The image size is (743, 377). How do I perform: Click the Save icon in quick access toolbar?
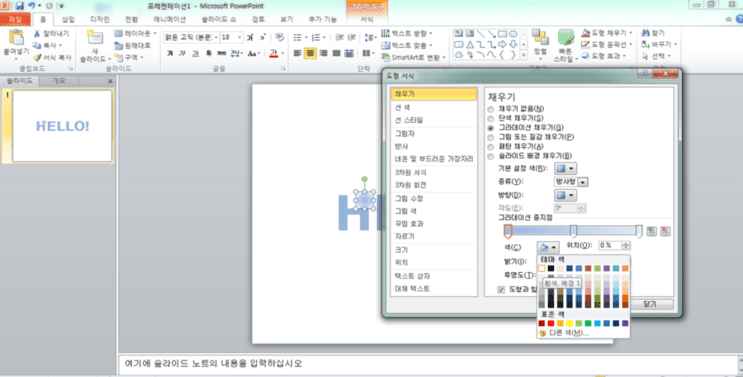click(x=19, y=6)
